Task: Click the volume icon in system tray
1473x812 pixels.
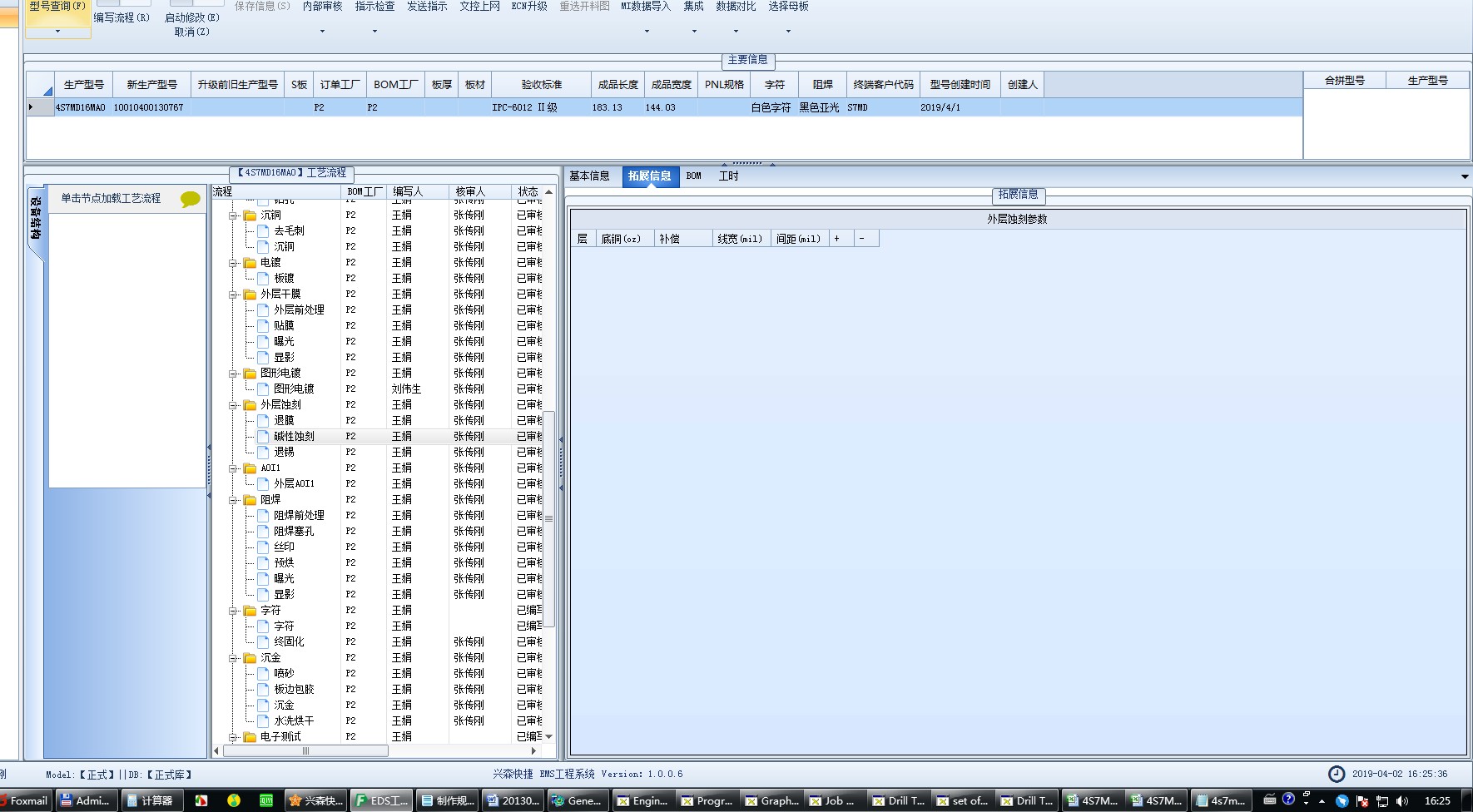Action: 1402,800
